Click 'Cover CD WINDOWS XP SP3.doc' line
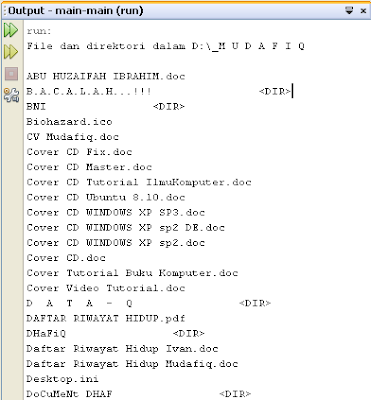The height and width of the screenshot is (400, 371). coord(116,212)
